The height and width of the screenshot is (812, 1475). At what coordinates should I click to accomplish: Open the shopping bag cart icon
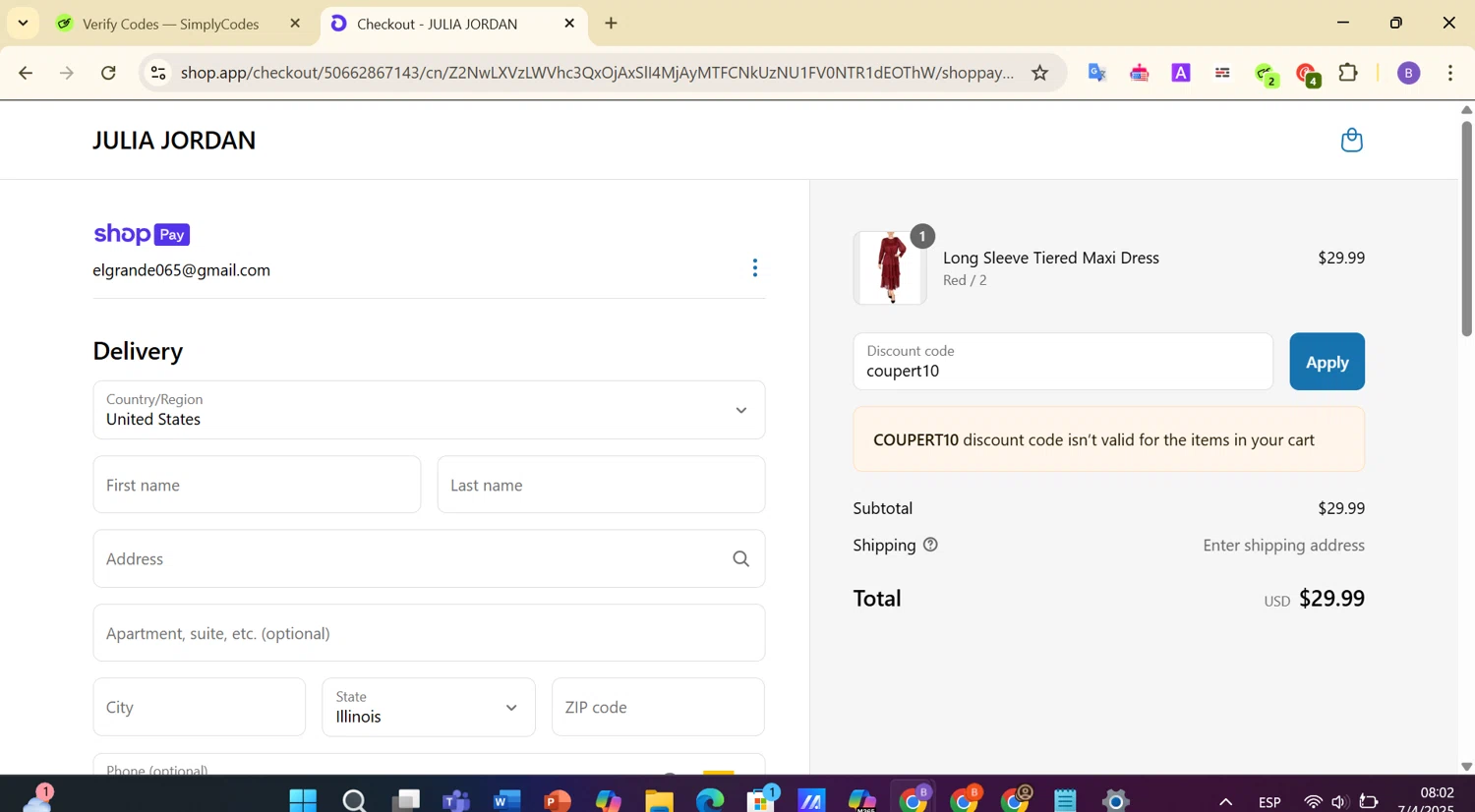coord(1352,140)
